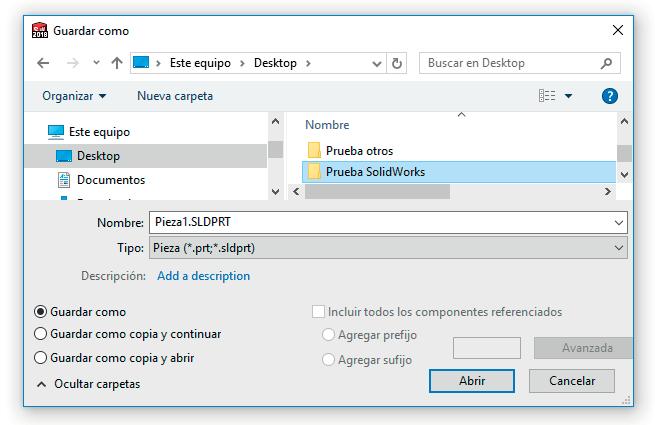Open the Nombre filename dropdown arrow

point(619,223)
